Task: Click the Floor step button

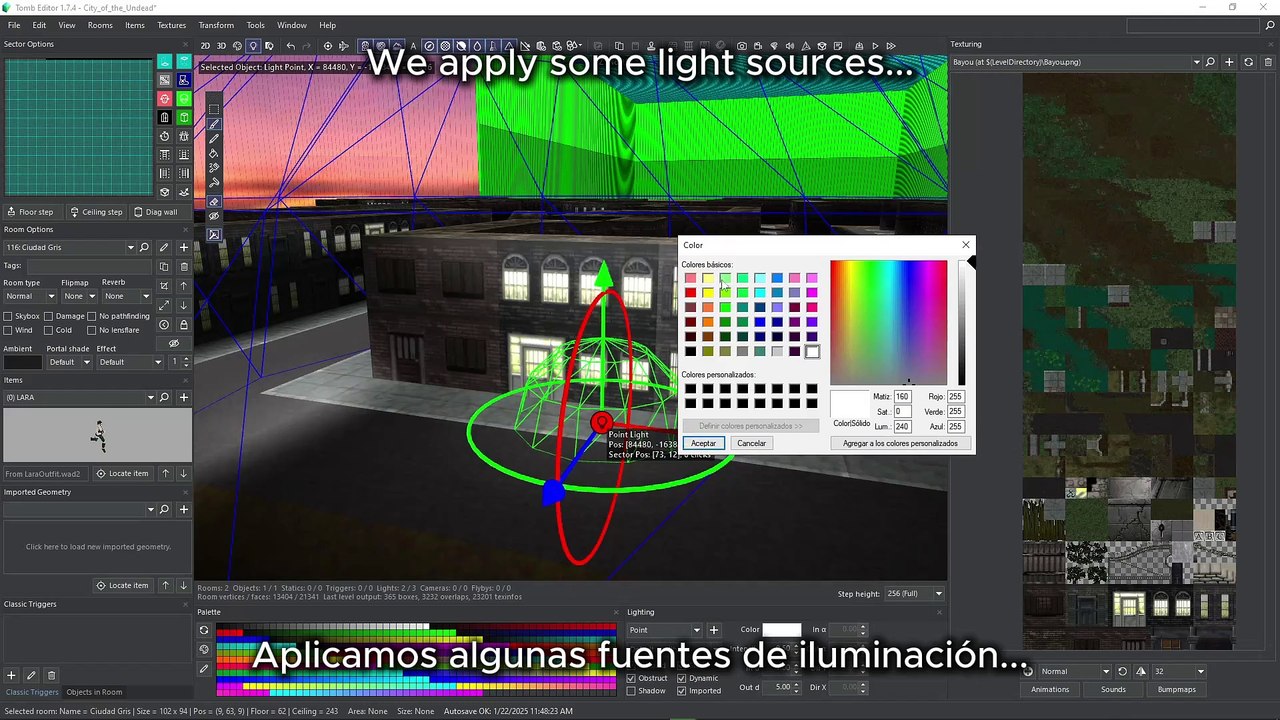Action: [x=31, y=212]
